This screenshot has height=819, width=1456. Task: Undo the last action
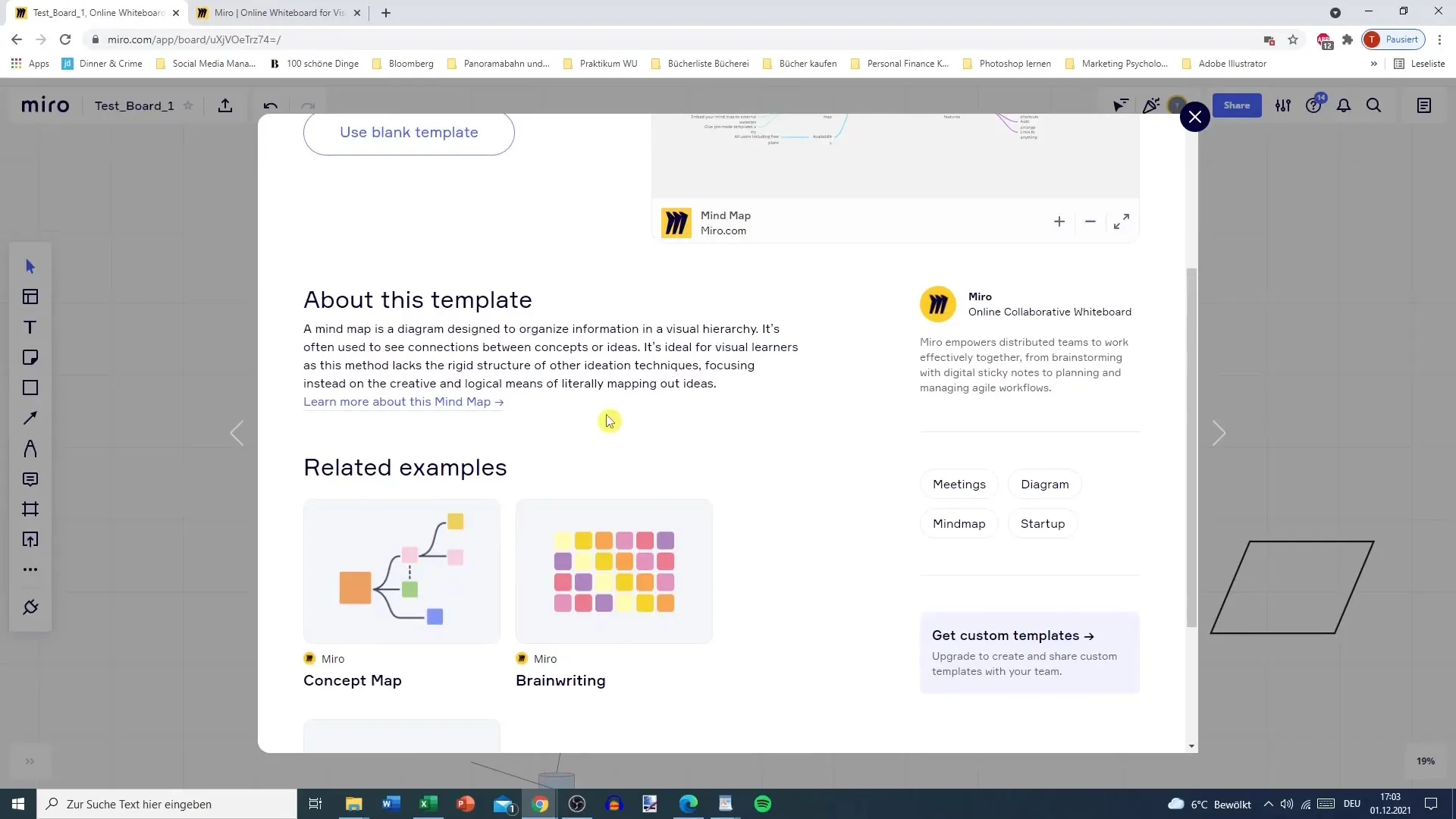(x=271, y=105)
